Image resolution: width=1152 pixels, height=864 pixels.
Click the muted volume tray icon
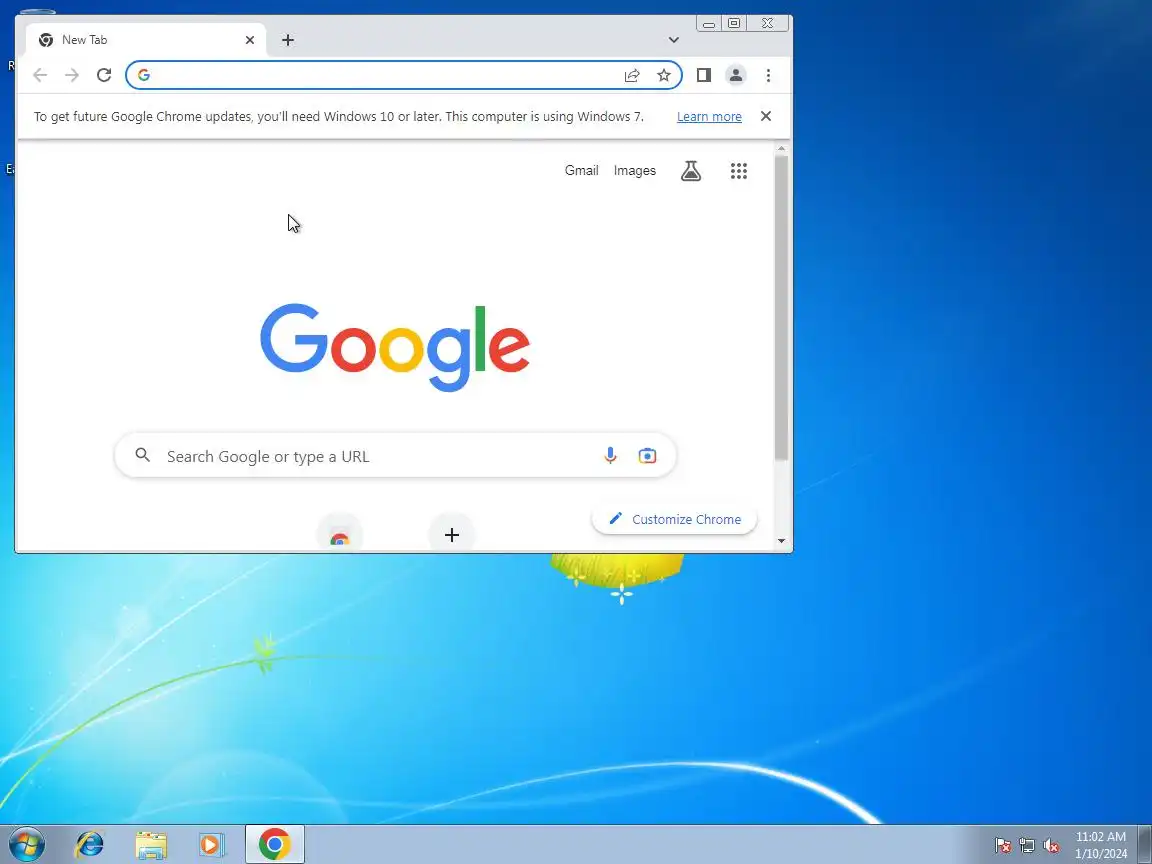1051,846
